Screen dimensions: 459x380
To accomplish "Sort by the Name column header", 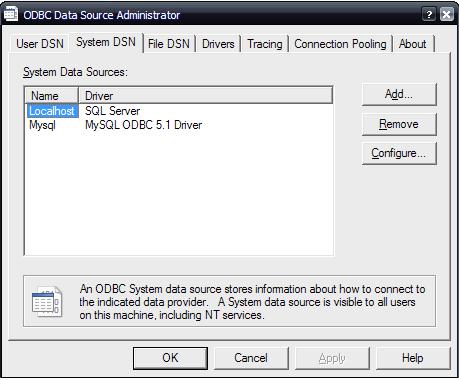I will 52,96.
